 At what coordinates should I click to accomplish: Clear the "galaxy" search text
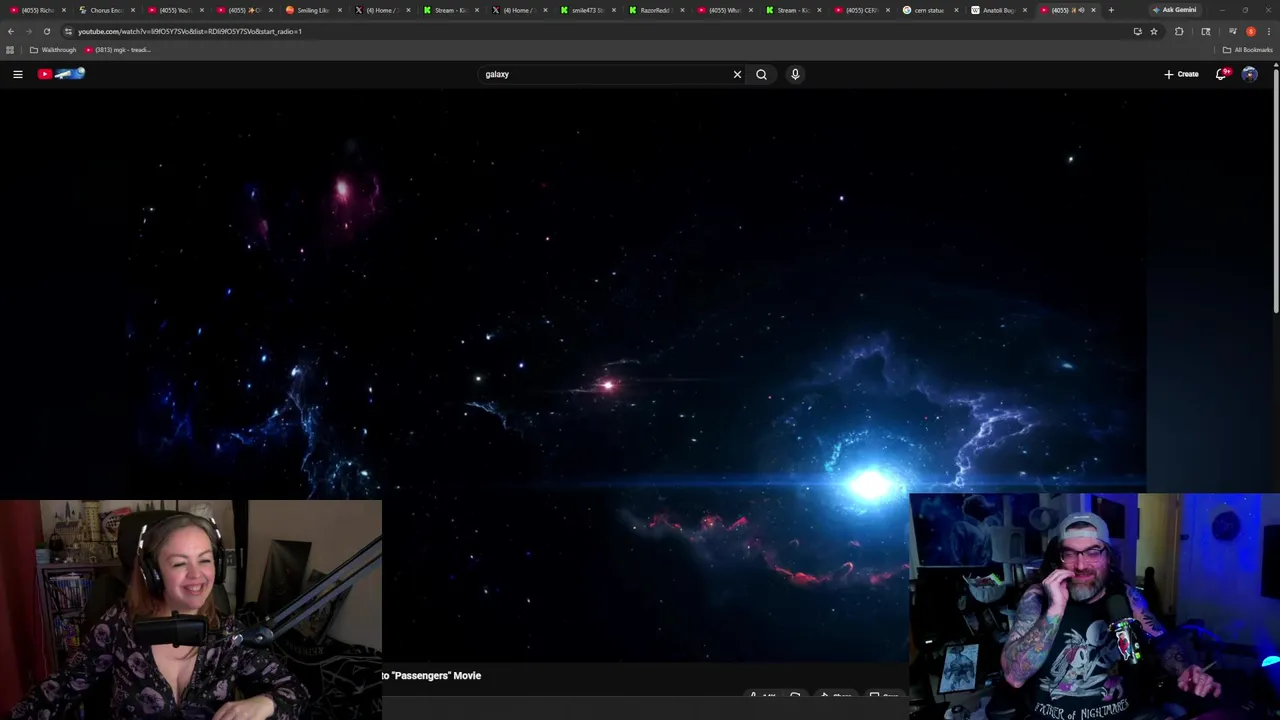[737, 74]
